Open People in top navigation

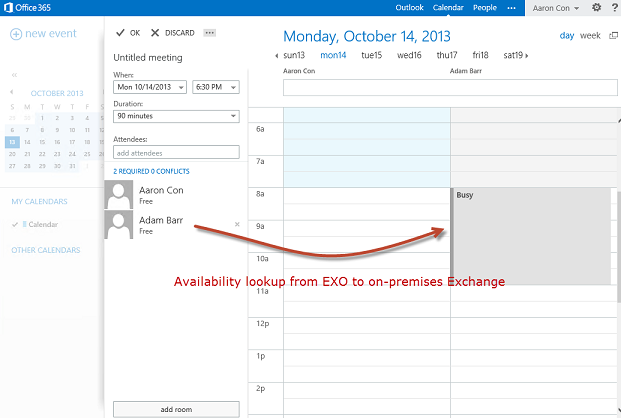click(485, 8)
